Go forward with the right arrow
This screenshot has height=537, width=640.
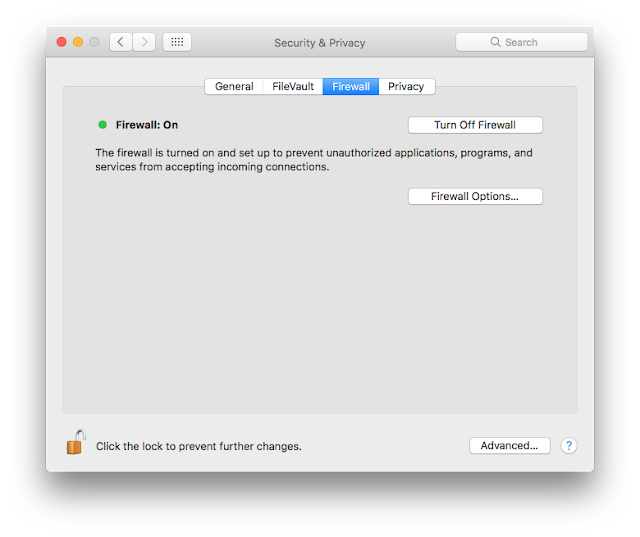(145, 42)
